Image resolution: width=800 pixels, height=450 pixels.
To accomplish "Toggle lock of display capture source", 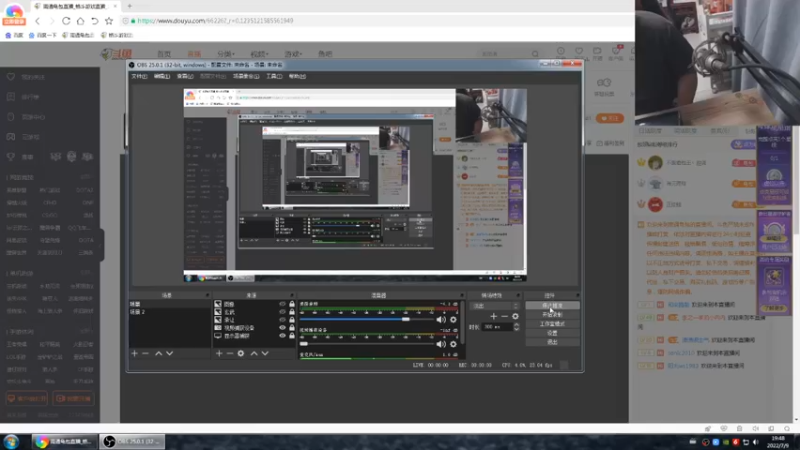I will 292,336.
